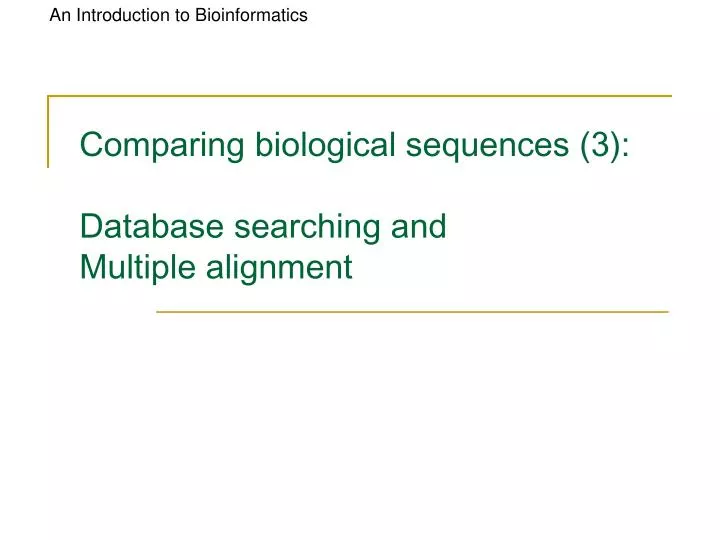Click the letter "D" starting "Database"
720x540 pixels.
pyautogui.click(x=91, y=227)
